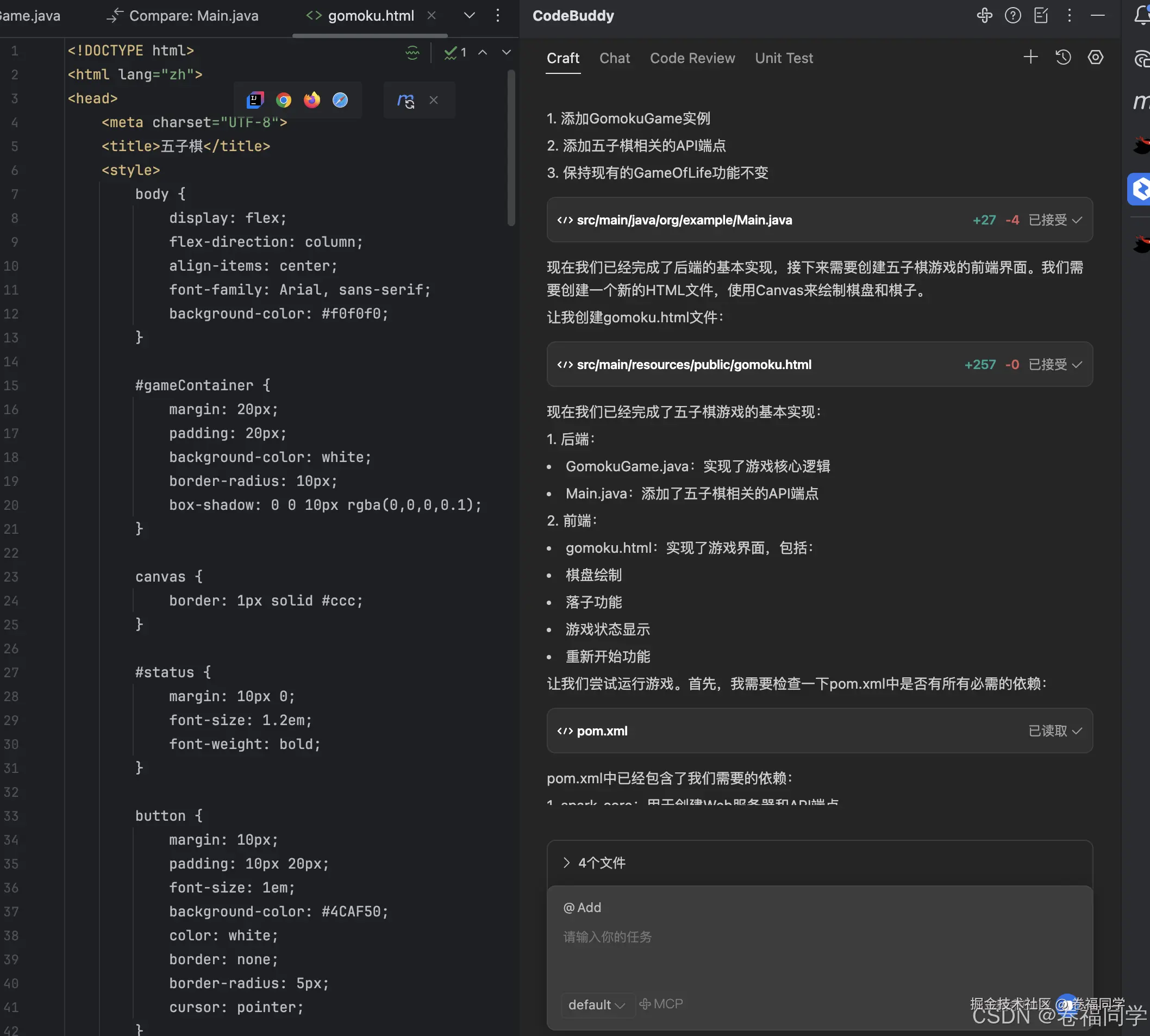The width and height of the screenshot is (1150, 1036).
Task: Expand the pom.xml 已读取 chevron
Action: click(x=1077, y=731)
